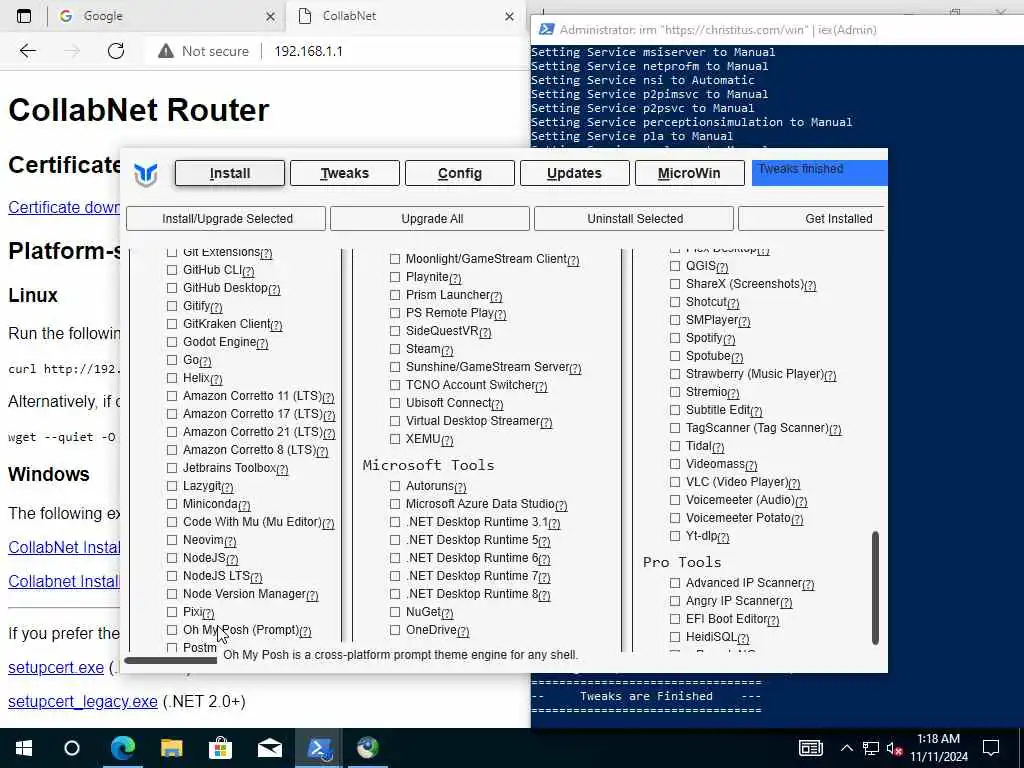1024x768 pixels.
Task: Click the WinUtil logo icon
Action: (146, 174)
